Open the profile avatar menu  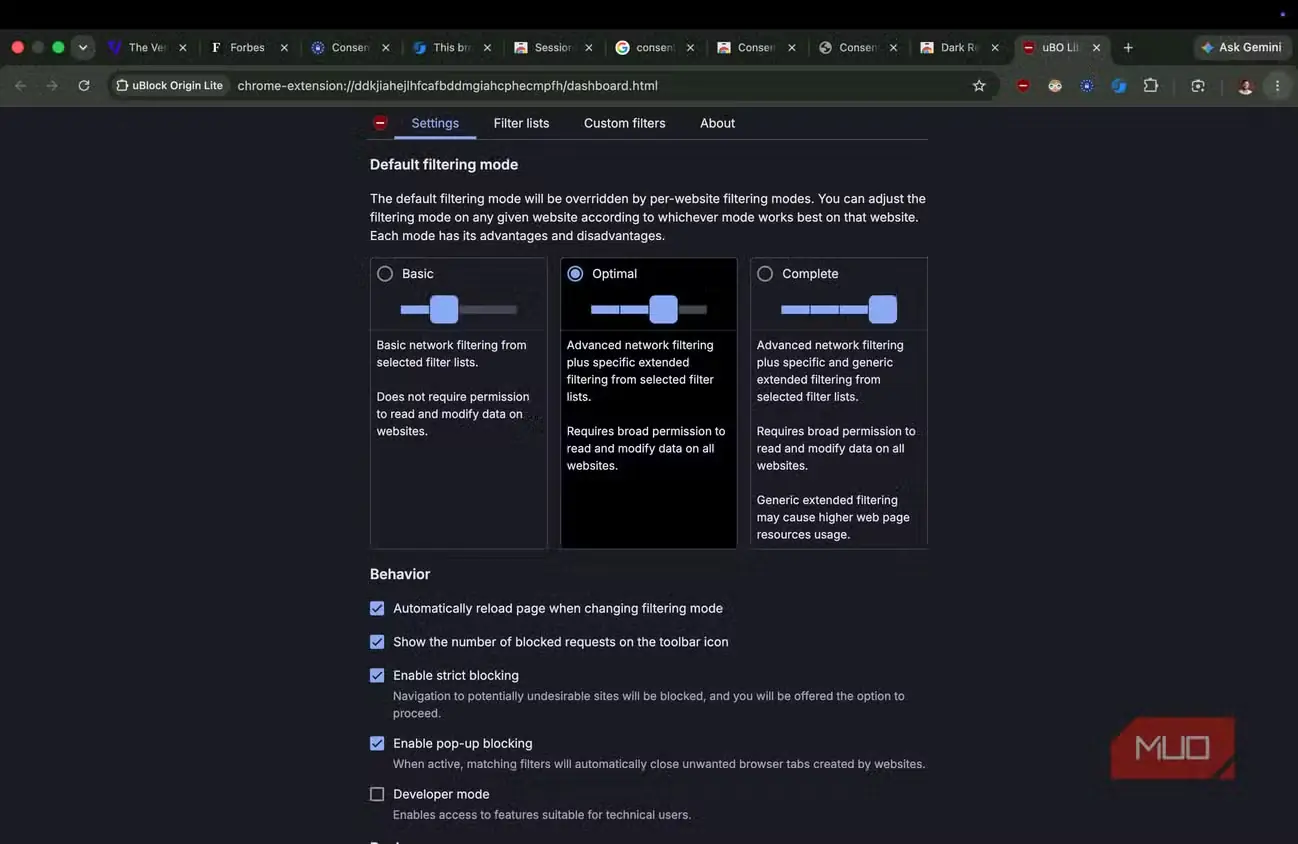[1246, 86]
